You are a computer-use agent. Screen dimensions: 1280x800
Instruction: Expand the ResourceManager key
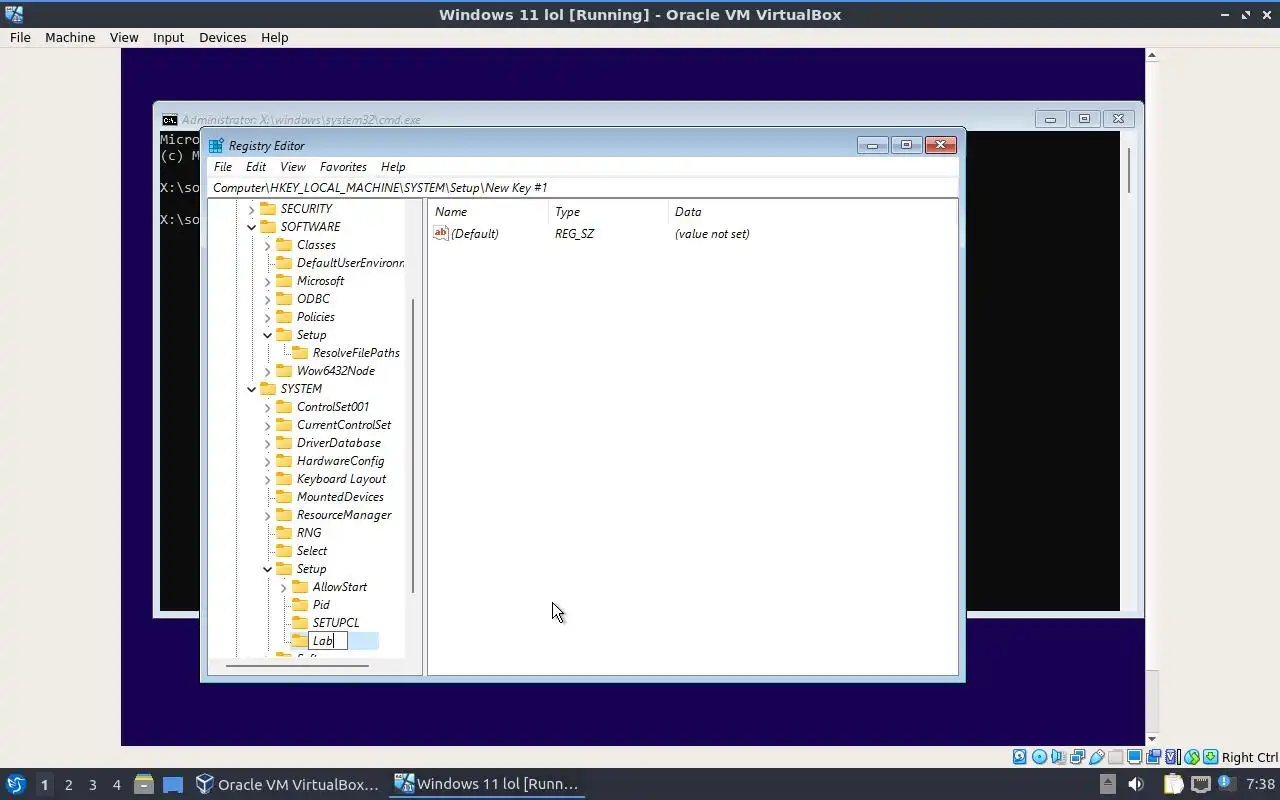(x=267, y=515)
